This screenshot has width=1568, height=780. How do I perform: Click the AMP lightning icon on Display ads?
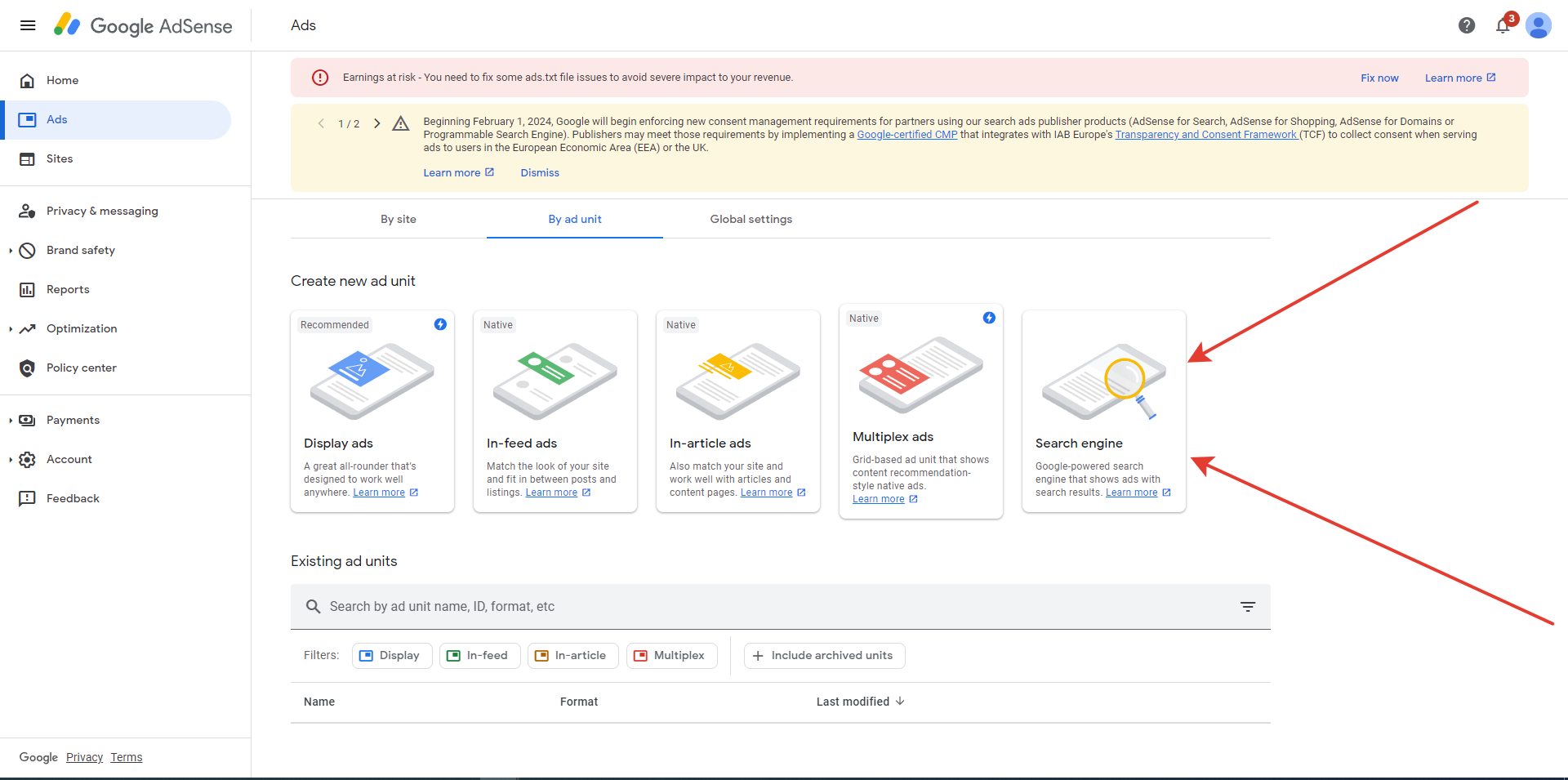440,324
